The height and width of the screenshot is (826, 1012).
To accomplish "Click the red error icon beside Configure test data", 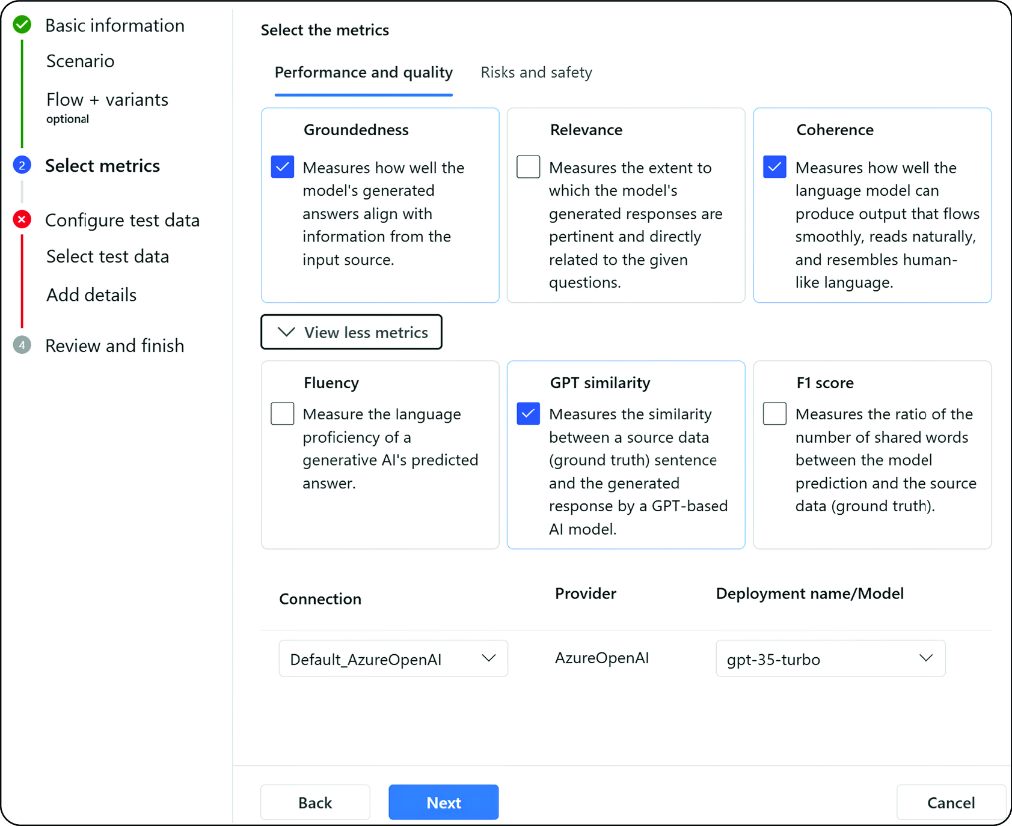I will [x=22, y=219].
